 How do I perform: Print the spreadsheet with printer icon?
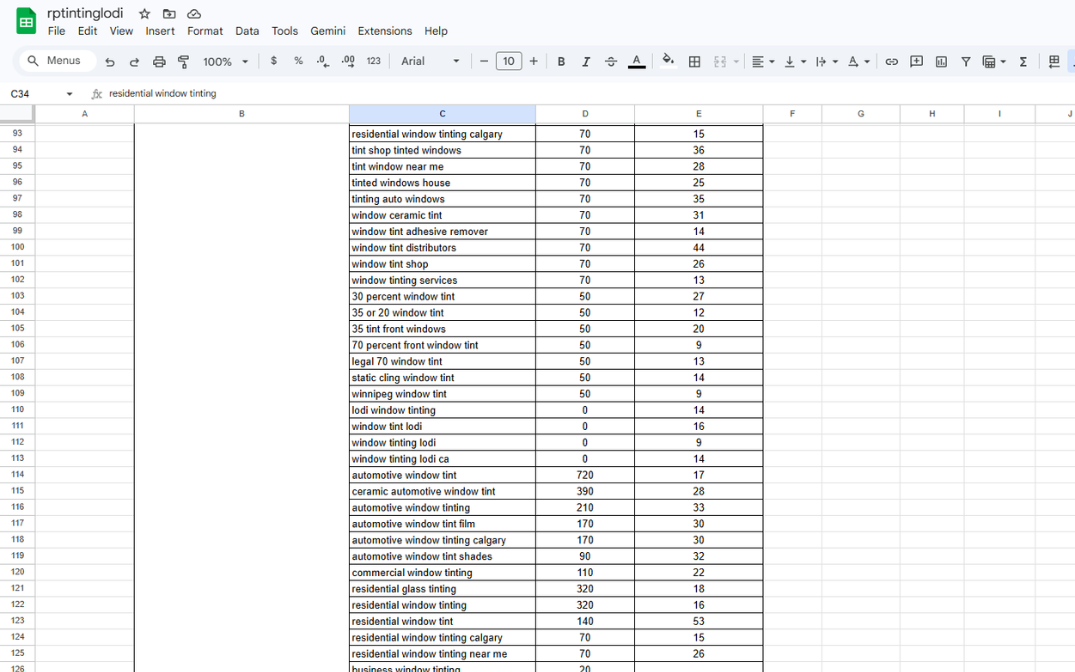click(x=159, y=62)
